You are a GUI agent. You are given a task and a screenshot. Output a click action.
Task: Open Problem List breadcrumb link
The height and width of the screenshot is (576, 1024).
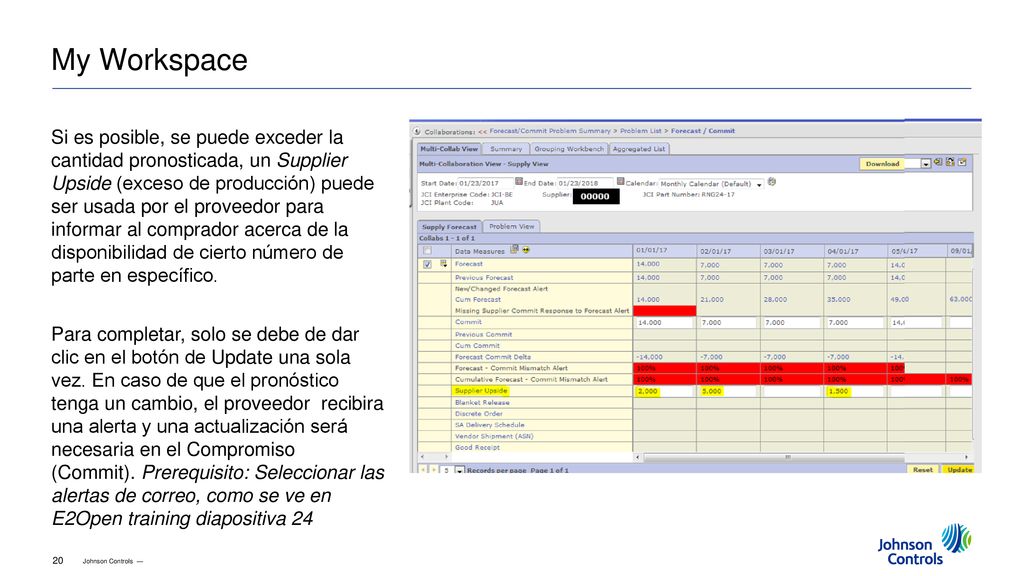640,131
